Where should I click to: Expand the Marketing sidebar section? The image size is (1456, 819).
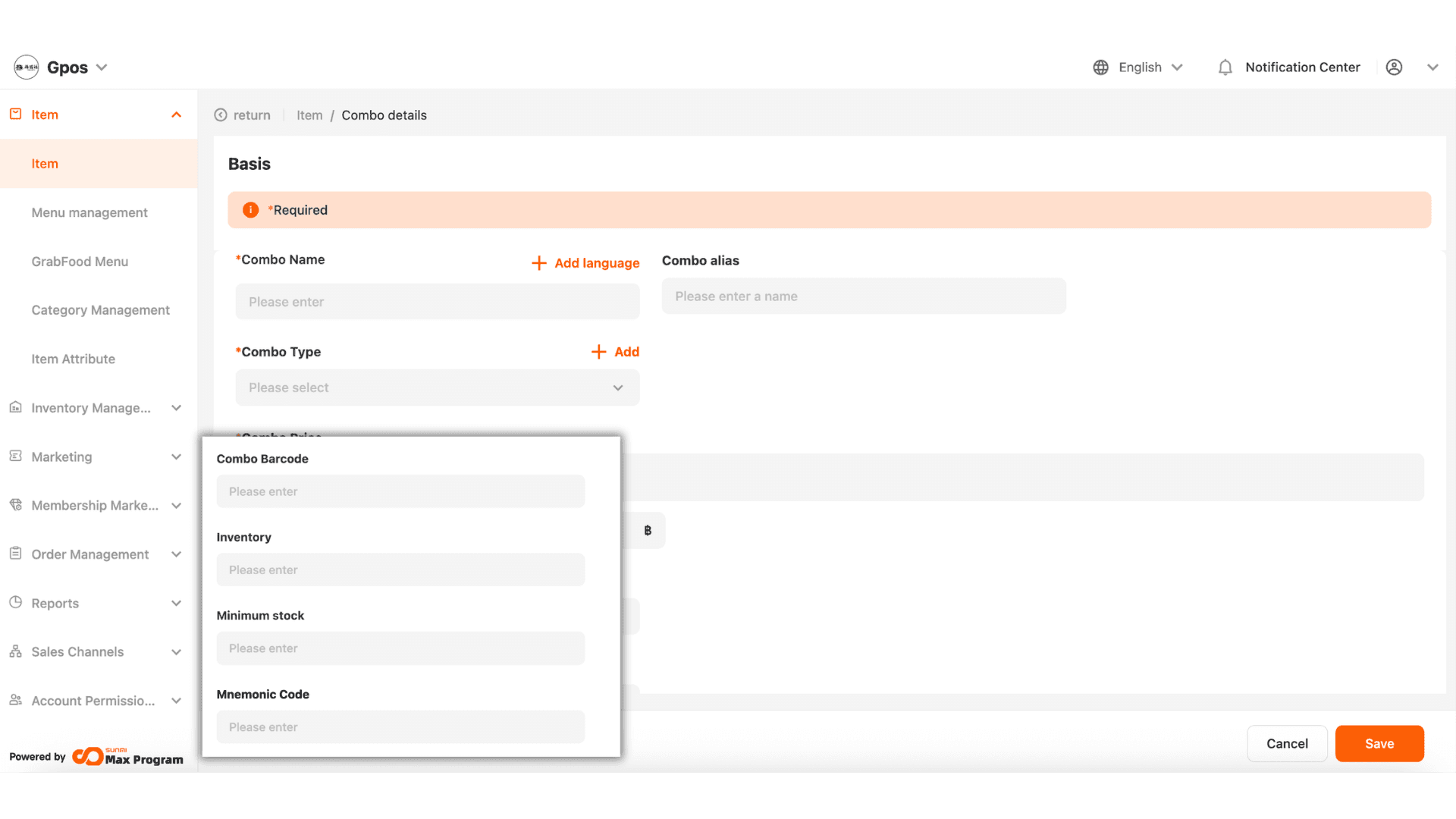pos(176,457)
